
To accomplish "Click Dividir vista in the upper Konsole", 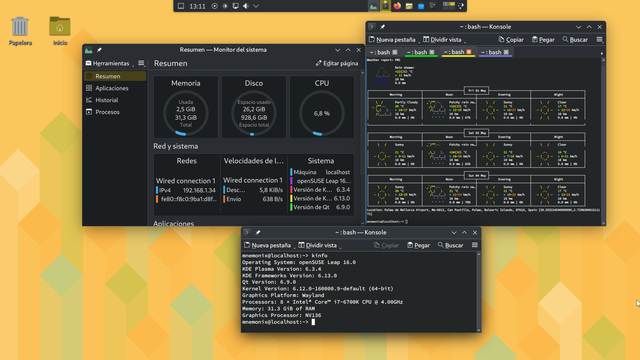I will tap(442, 40).
